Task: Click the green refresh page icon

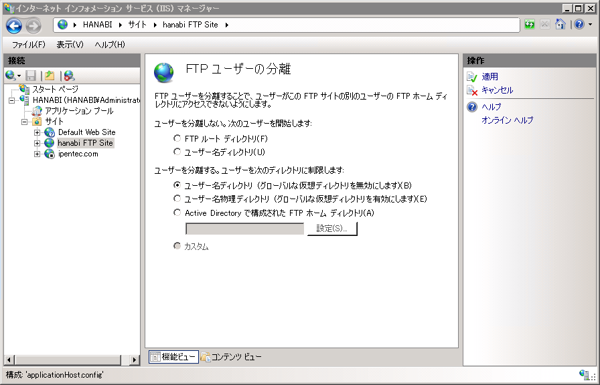Action: 530,24
